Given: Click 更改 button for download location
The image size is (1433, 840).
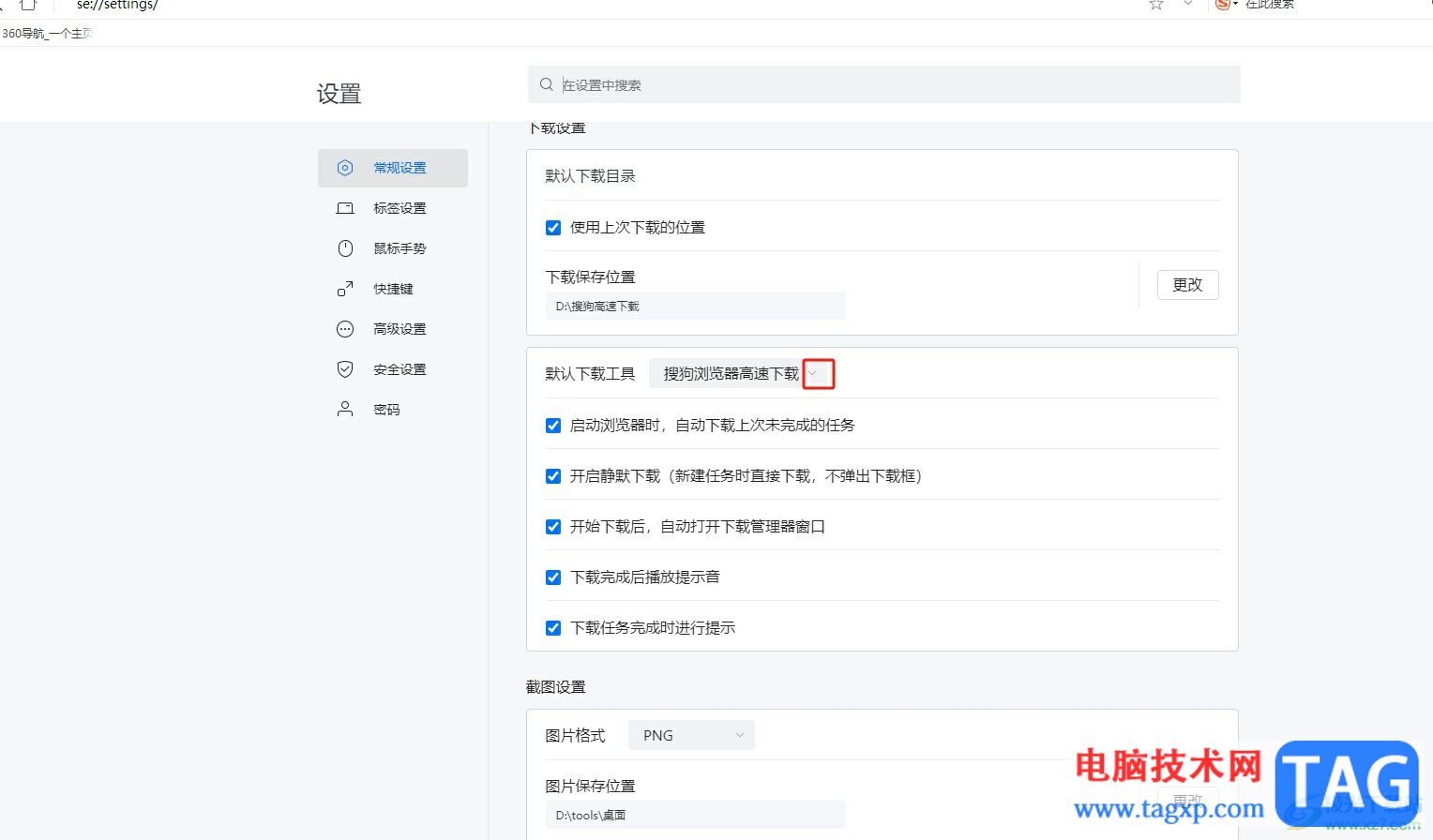Looking at the screenshot, I should (1187, 285).
